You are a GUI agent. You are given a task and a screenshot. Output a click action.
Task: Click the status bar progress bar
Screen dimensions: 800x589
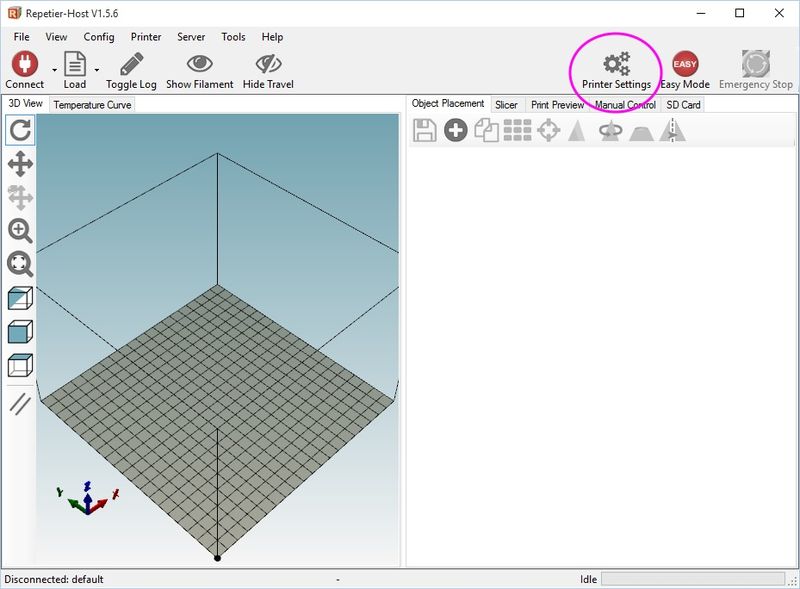[x=693, y=579]
